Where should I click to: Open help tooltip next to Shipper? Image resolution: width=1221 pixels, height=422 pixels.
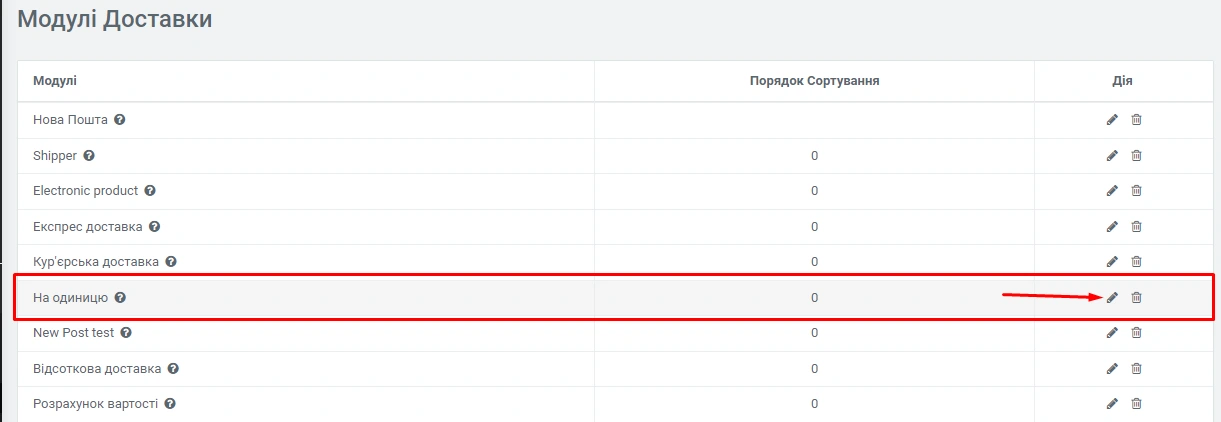coord(89,156)
